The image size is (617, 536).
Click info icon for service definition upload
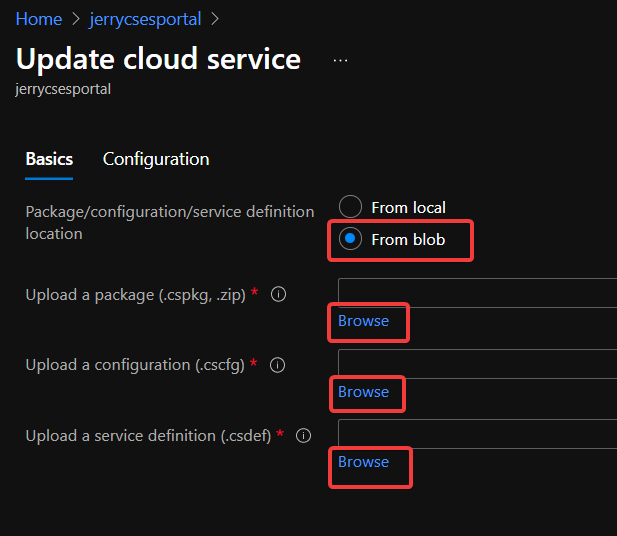click(303, 436)
